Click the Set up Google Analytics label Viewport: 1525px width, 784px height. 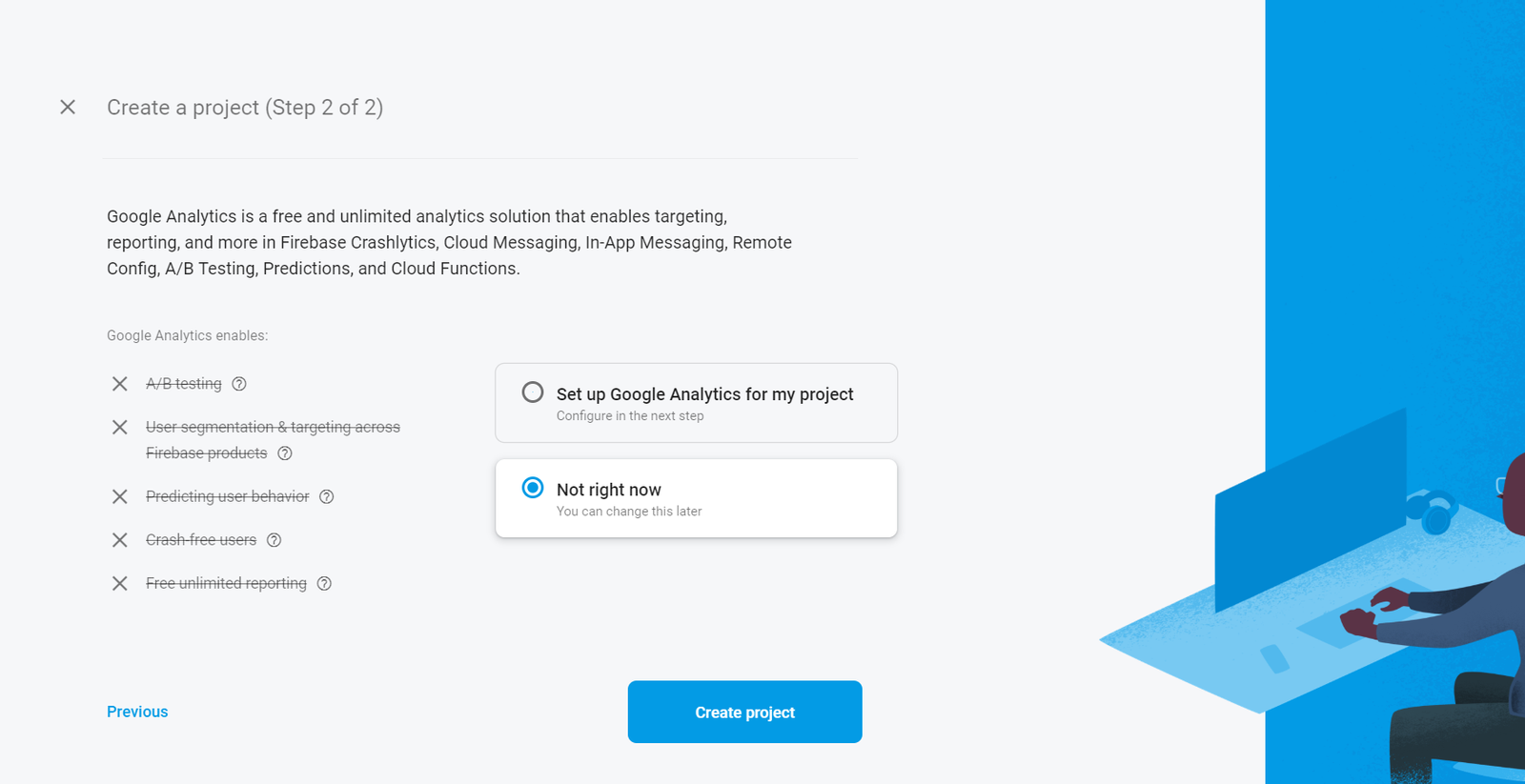704,393
